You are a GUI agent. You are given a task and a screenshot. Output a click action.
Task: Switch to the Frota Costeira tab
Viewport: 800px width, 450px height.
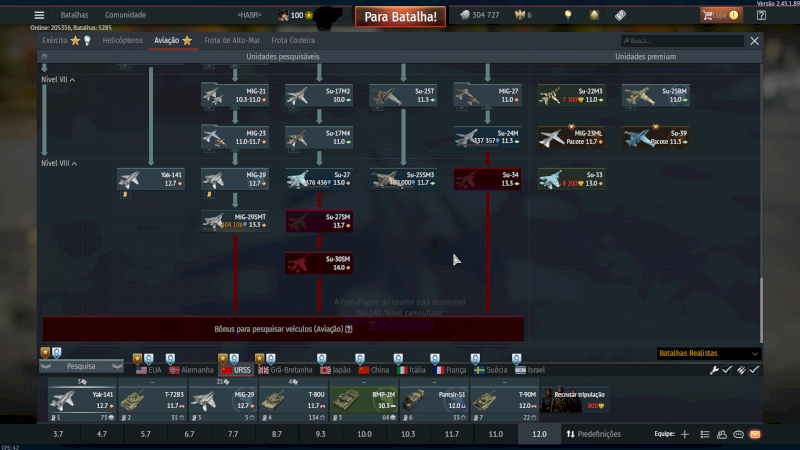tap(293, 40)
